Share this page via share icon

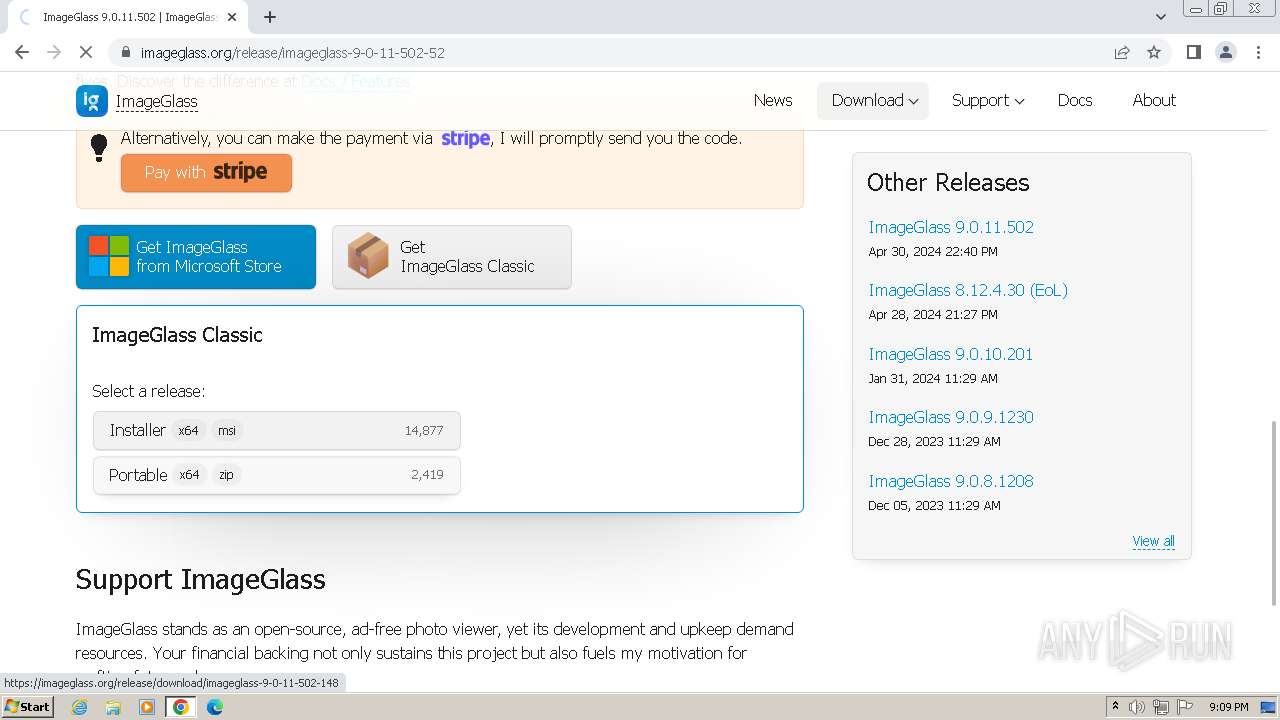pyautogui.click(x=1122, y=52)
